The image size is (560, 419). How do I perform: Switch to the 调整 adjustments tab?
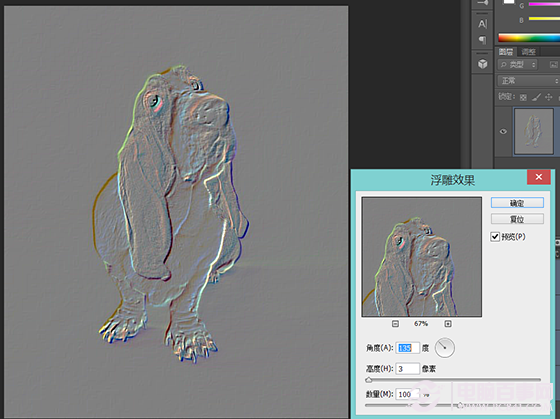(x=528, y=52)
